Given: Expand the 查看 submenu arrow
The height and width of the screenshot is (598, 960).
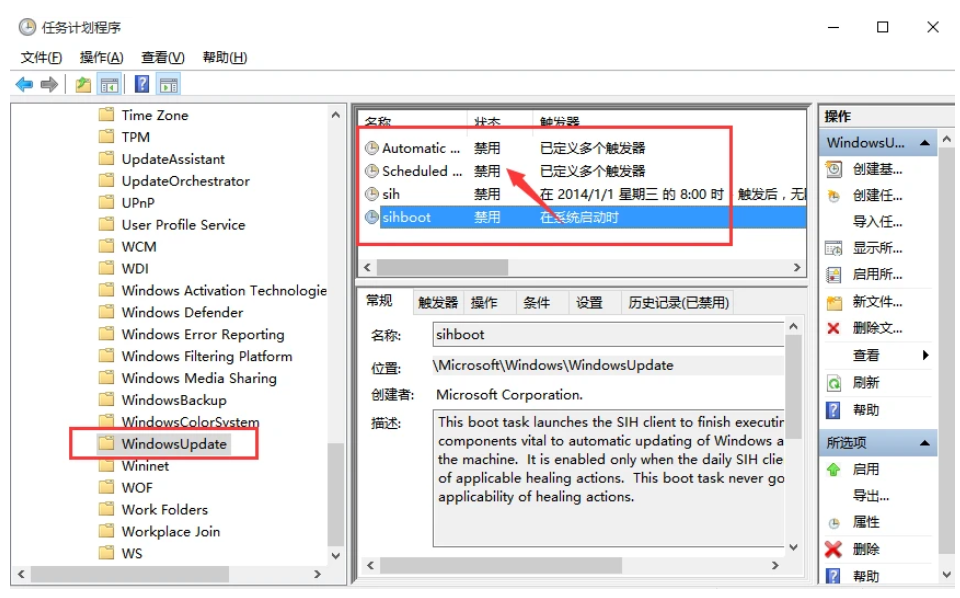Looking at the screenshot, I should click(x=925, y=355).
